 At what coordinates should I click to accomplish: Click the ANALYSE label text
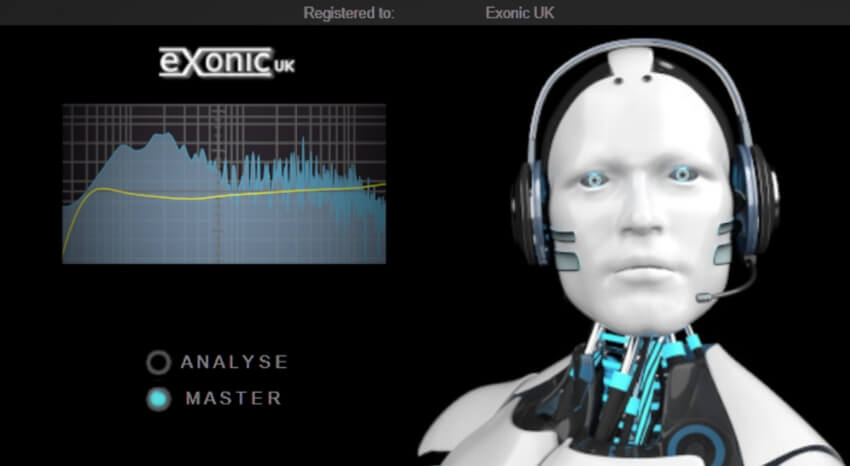click(234, 362)
